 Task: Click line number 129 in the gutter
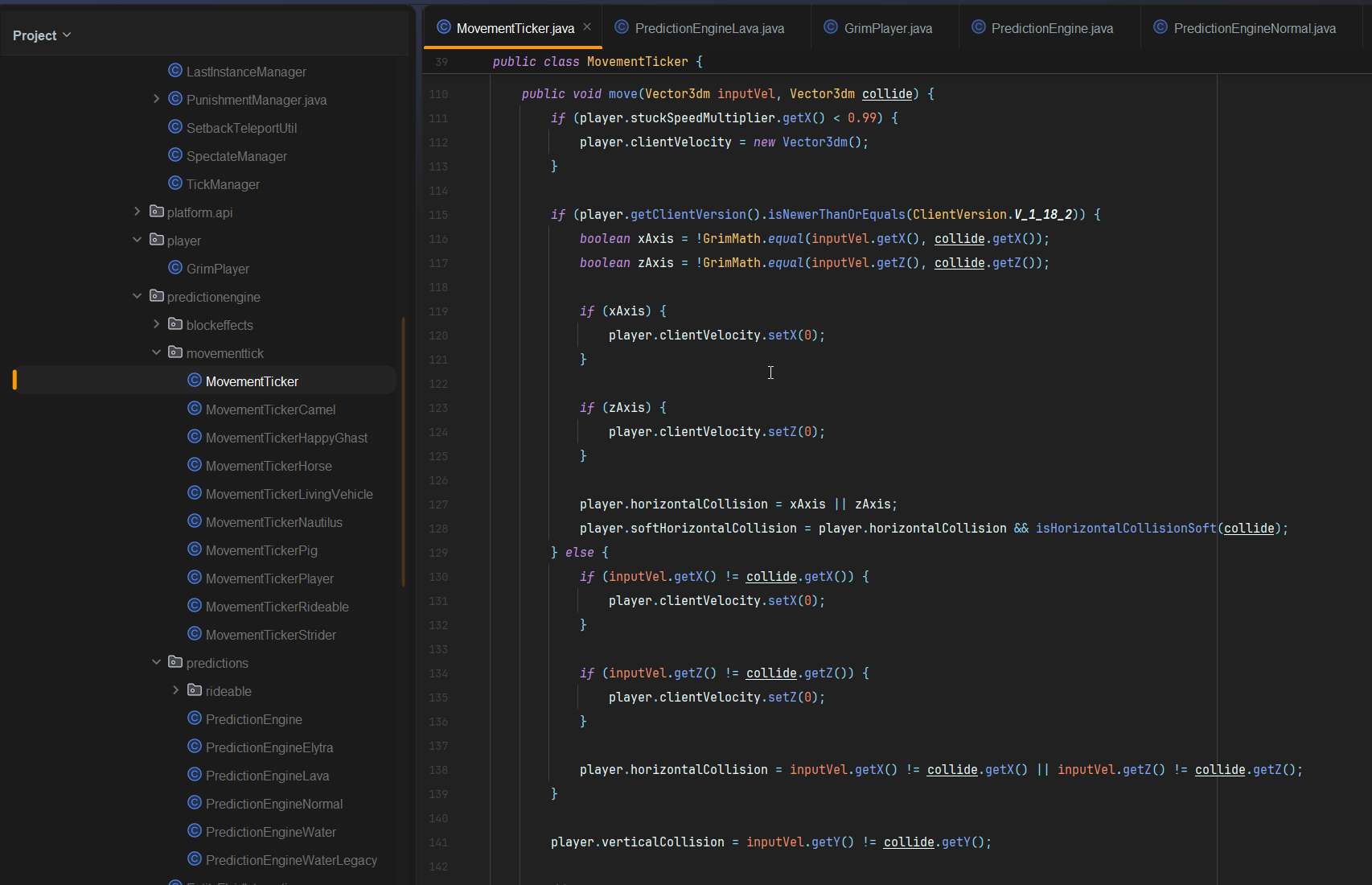438,553
